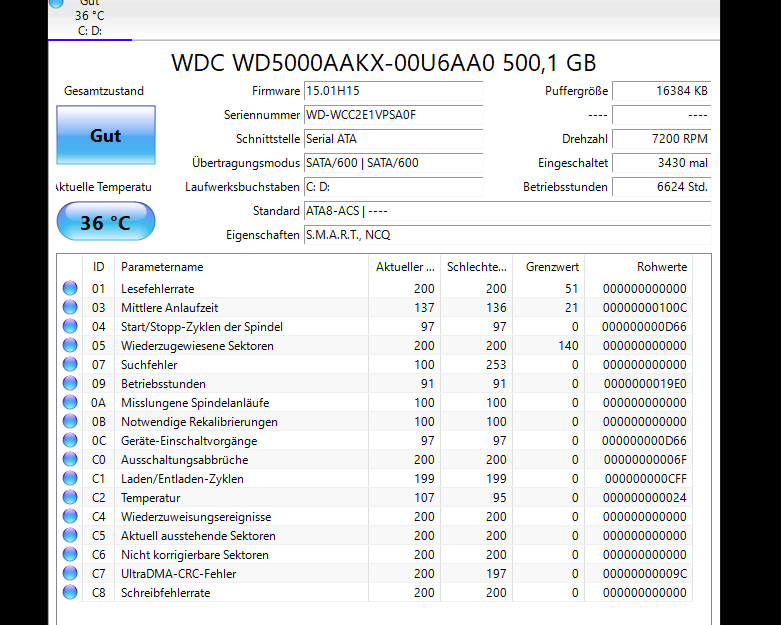Click raw value 0000000019E0

tap(645, 384)
